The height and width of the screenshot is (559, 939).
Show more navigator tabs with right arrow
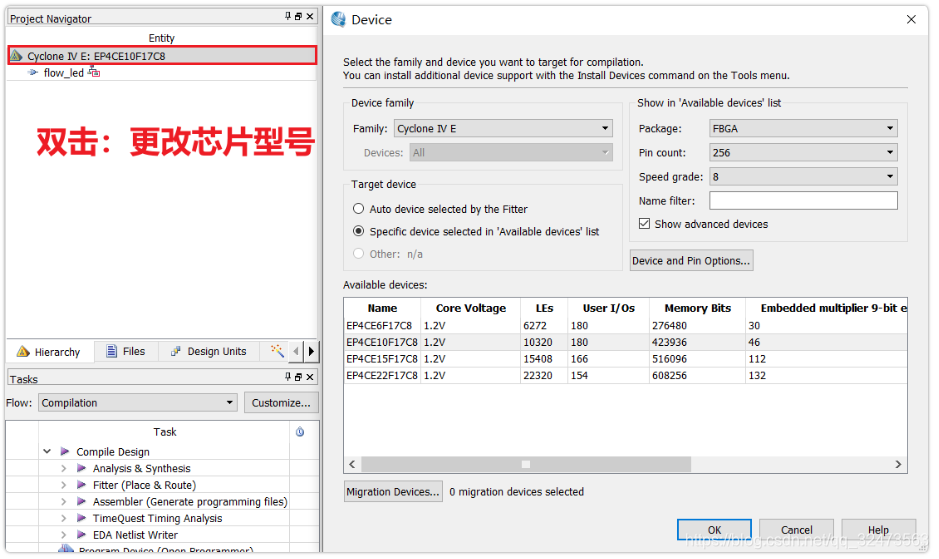click(311, 351)
